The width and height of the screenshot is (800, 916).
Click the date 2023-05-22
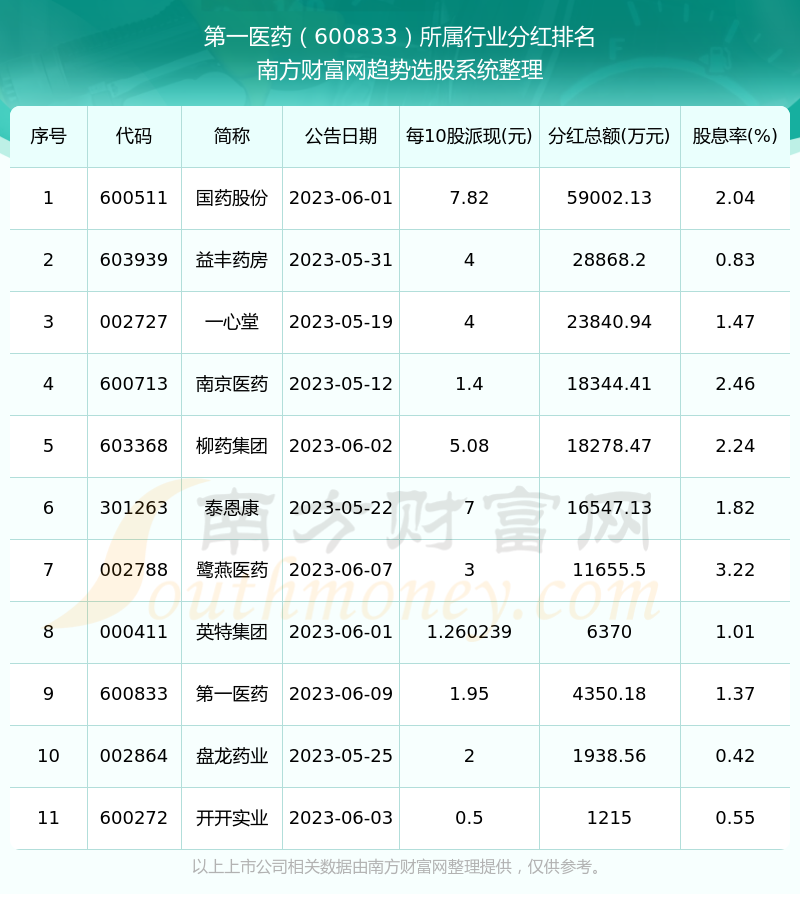click(x=341, y=508)
